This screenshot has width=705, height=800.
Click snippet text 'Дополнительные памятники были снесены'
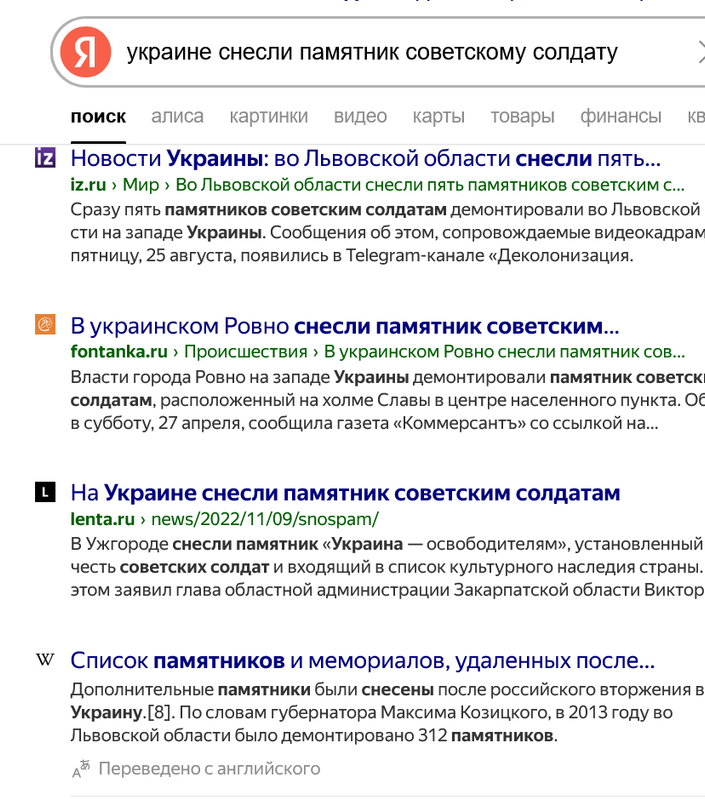(252, 690)
